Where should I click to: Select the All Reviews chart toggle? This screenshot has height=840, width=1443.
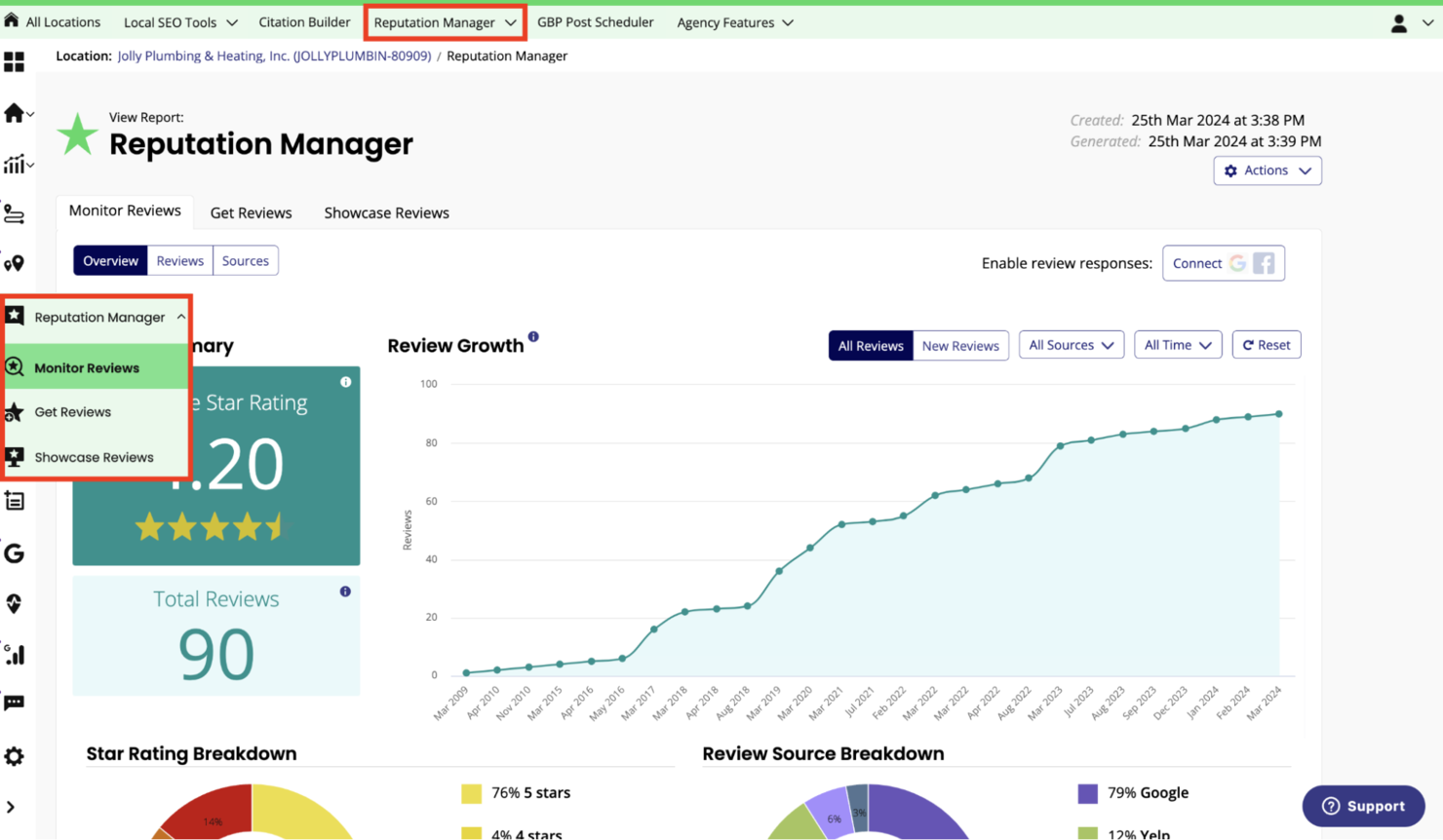click(871, 346)
